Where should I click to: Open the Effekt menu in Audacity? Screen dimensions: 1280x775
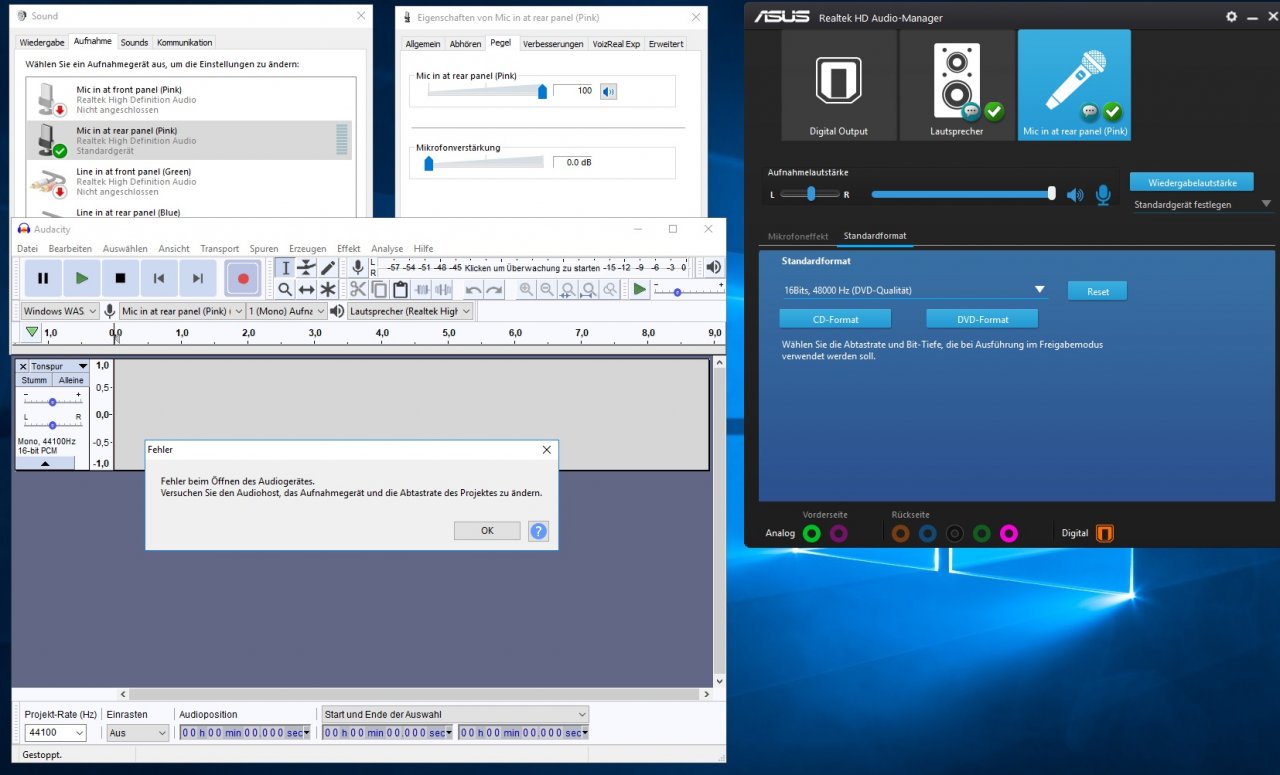click(x=348, y=248)
